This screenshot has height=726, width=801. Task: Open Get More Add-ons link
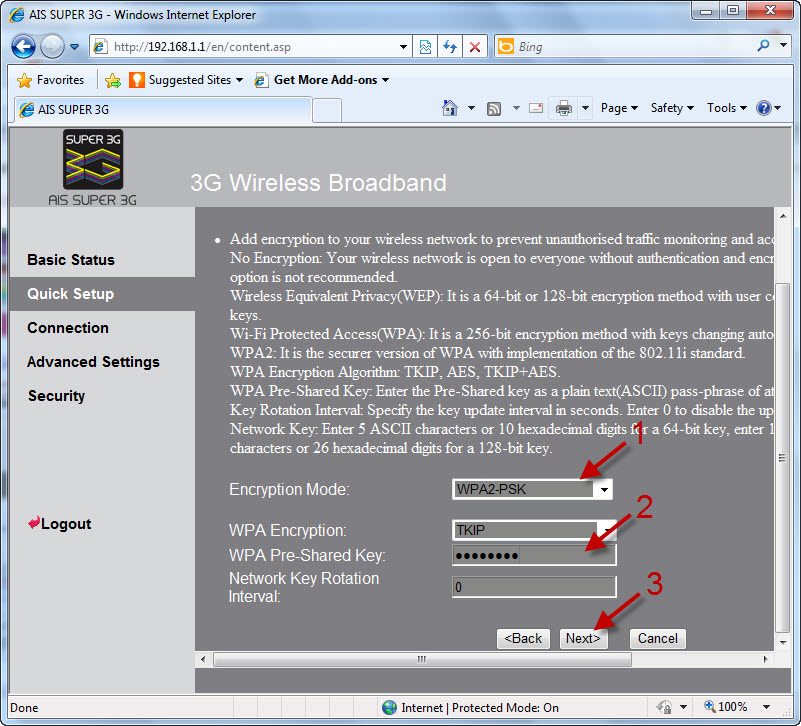[322, 80]
